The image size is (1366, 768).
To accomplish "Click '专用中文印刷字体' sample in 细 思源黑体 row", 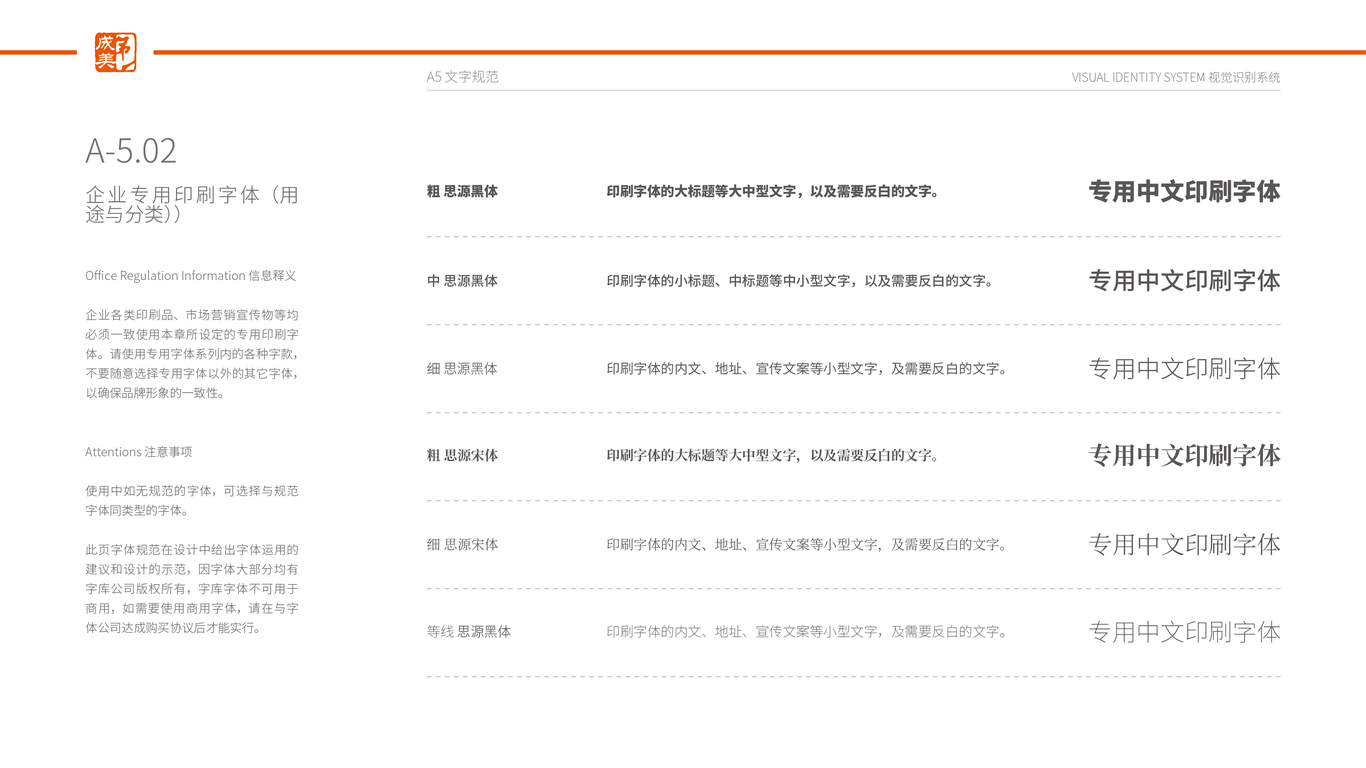I will [x=1184, y=369].
